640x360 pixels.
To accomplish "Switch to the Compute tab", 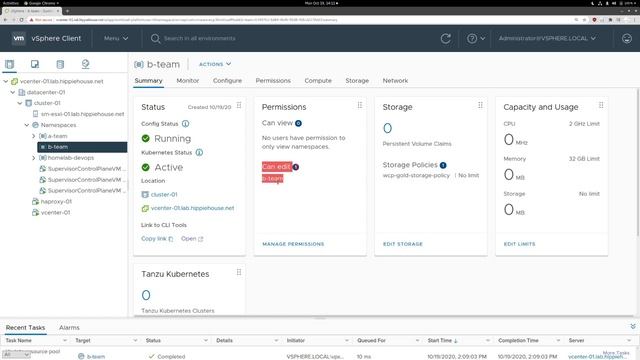I will pos(318,81).
